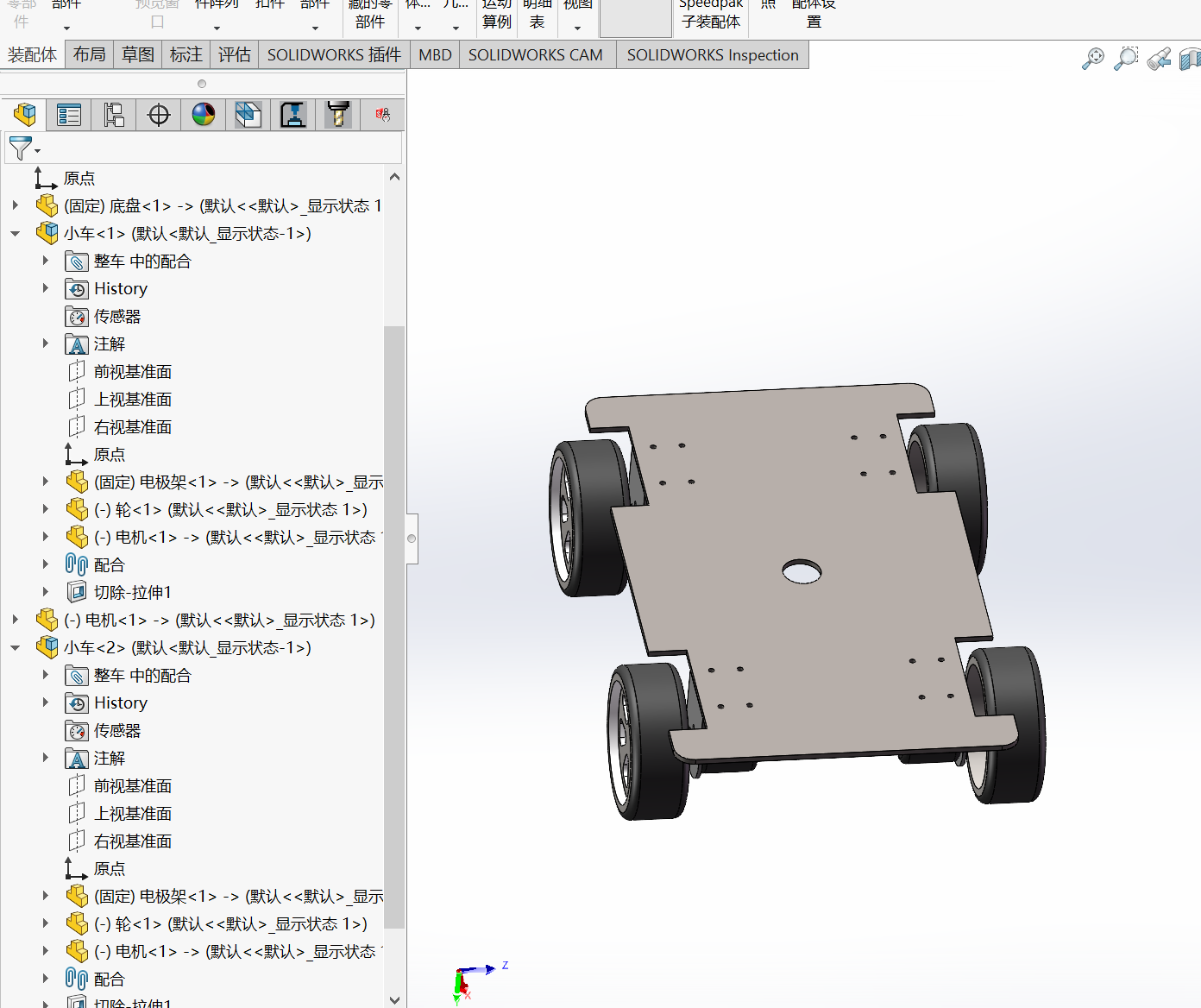Switch to 布局 ribbon tab
Viewport: 1201px width, 1008px height.
click(89, 54)
